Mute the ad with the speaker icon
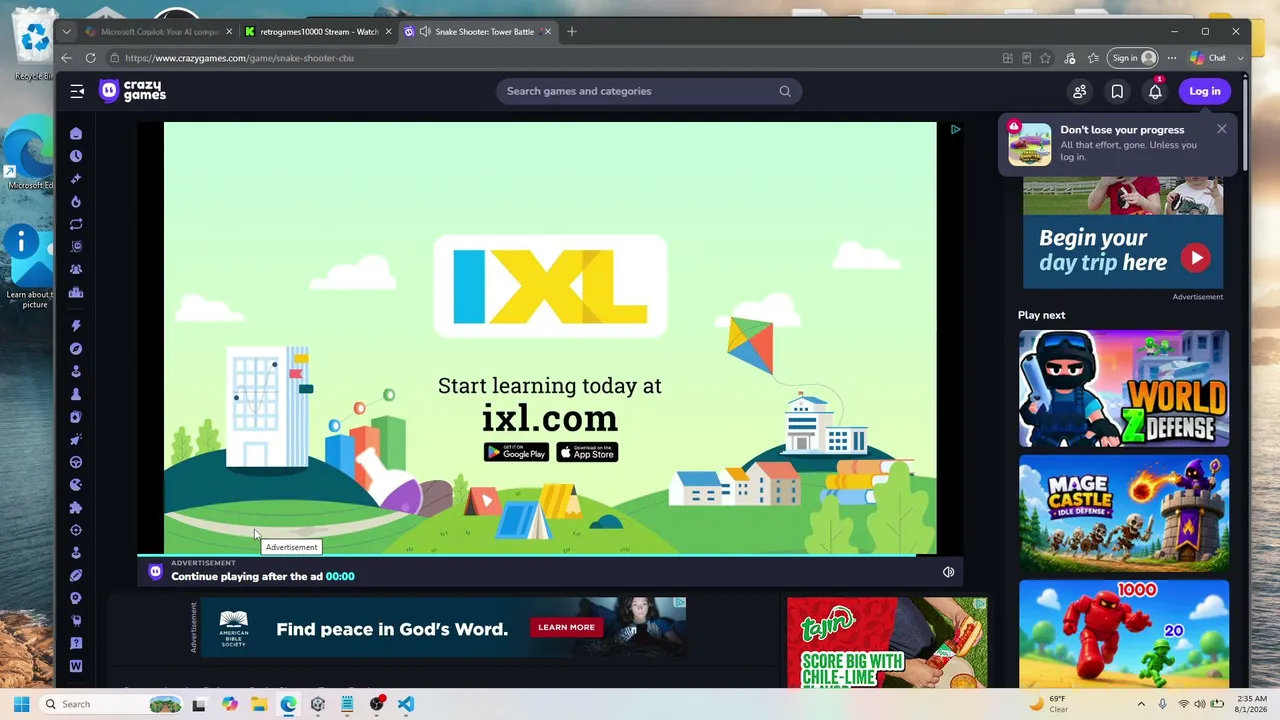 948,572
